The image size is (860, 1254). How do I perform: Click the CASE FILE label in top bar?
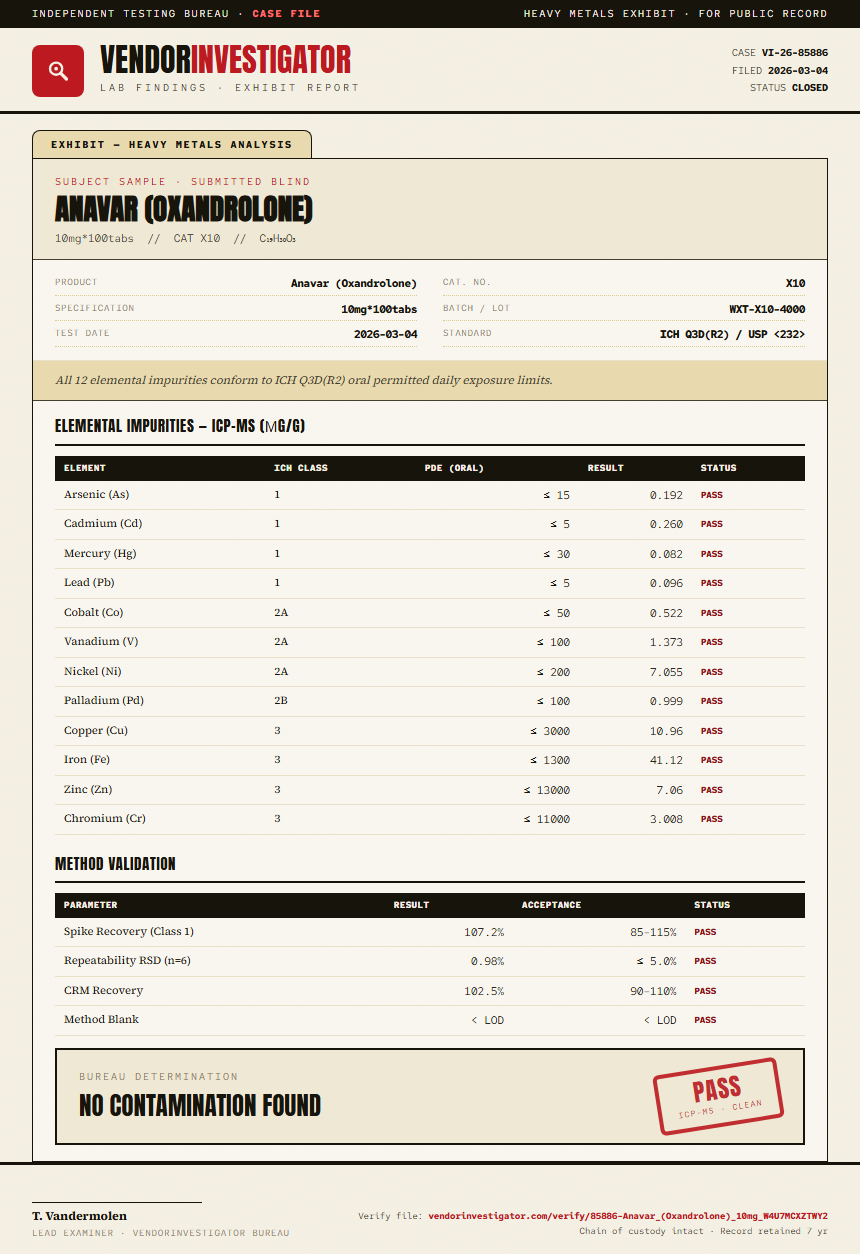click(x=287, y=14)
